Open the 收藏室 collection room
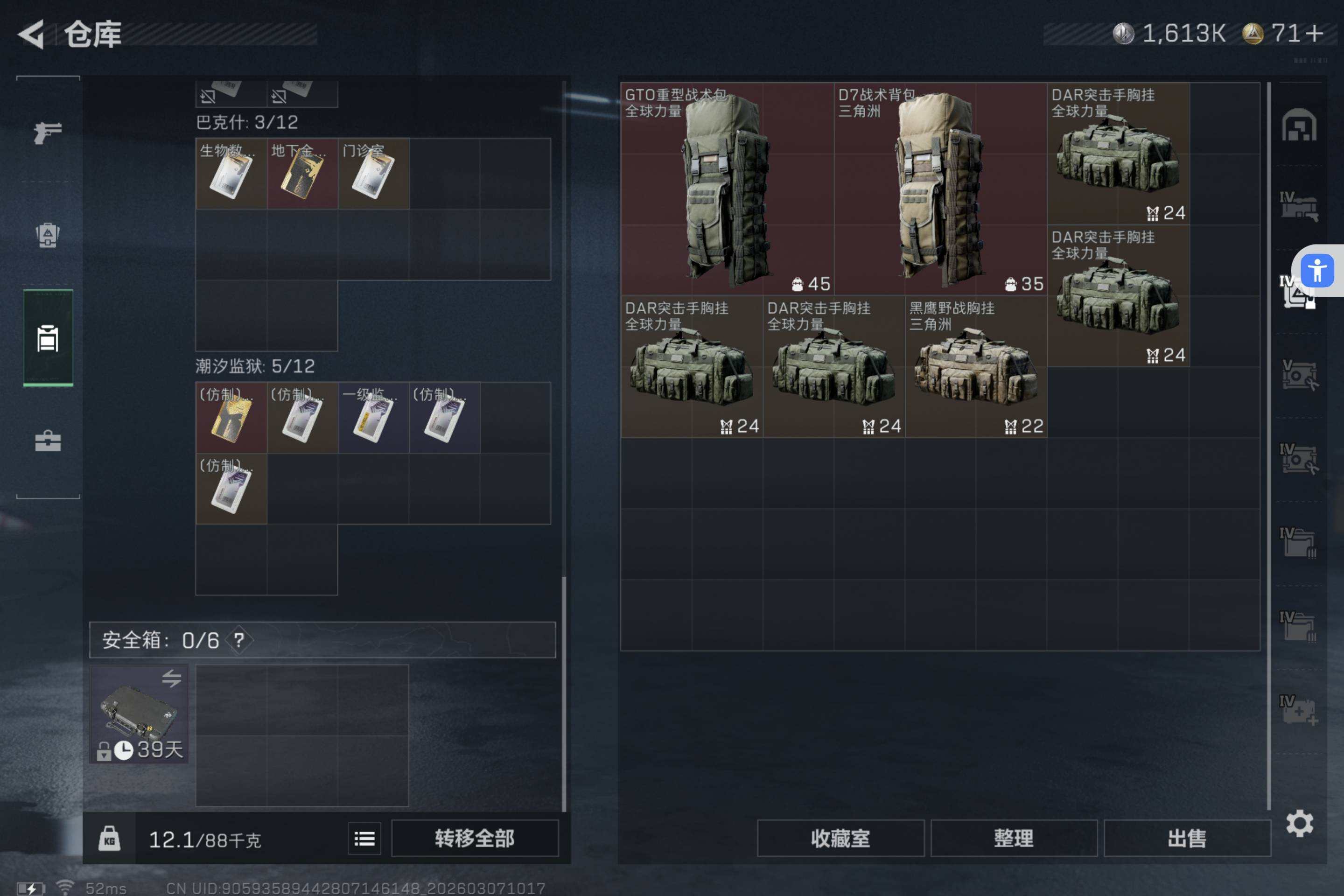 [x=840, y=838]
